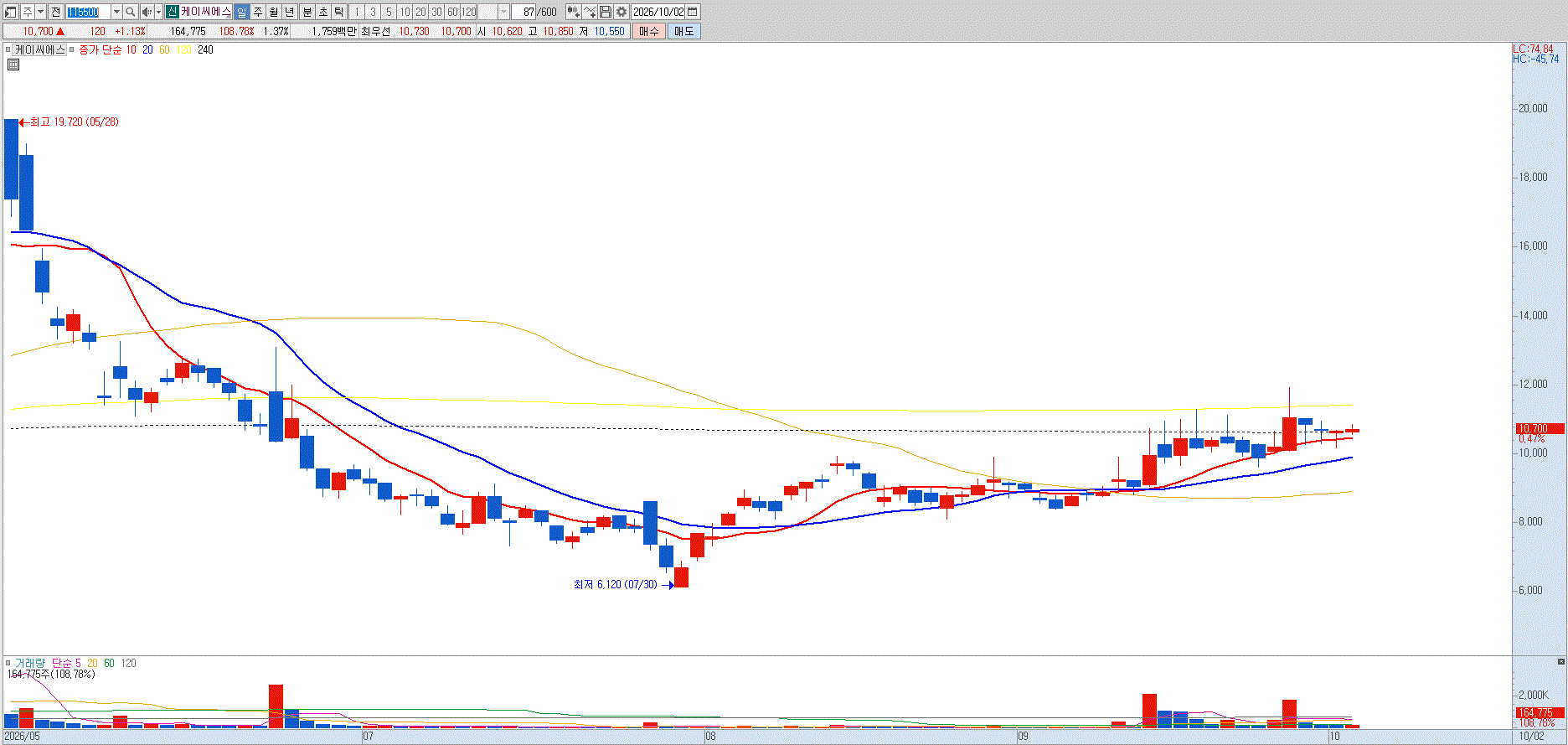Select interval button 1
The height and width of the screenshot is (745, 1568).
(x=356, y=12)
